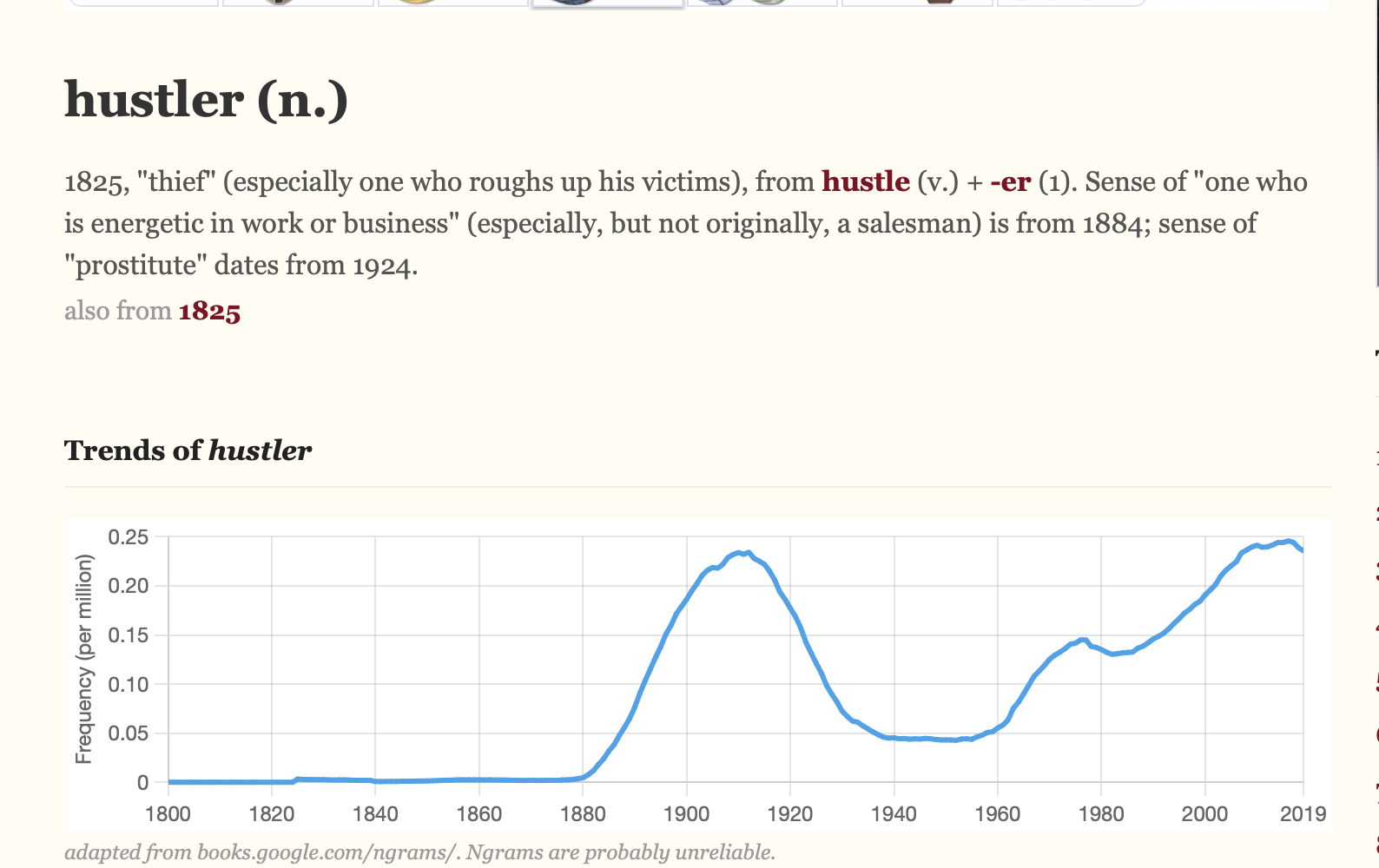Open the last thumbnail card at top right
The height and width of the screenshot is (868, 1379).
(x=1072, y=3)
